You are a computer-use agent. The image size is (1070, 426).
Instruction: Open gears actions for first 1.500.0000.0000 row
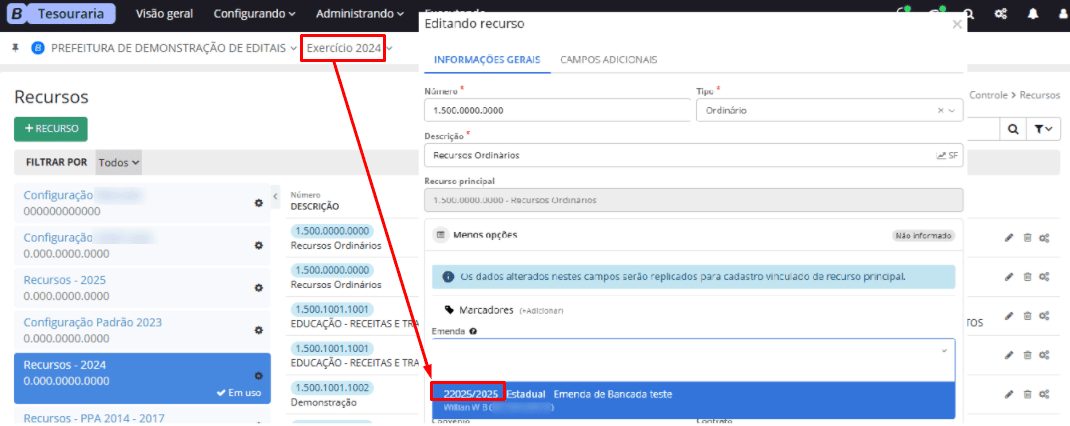pyautogui.click(x=1044, y=238)
